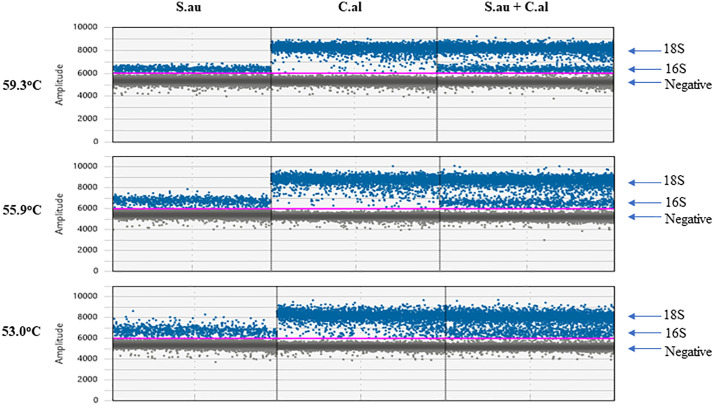The image size is (714, 406).
Task: Click the Amplitude axis title of the 55.9°C plot
Action: [x=60, y=214]
